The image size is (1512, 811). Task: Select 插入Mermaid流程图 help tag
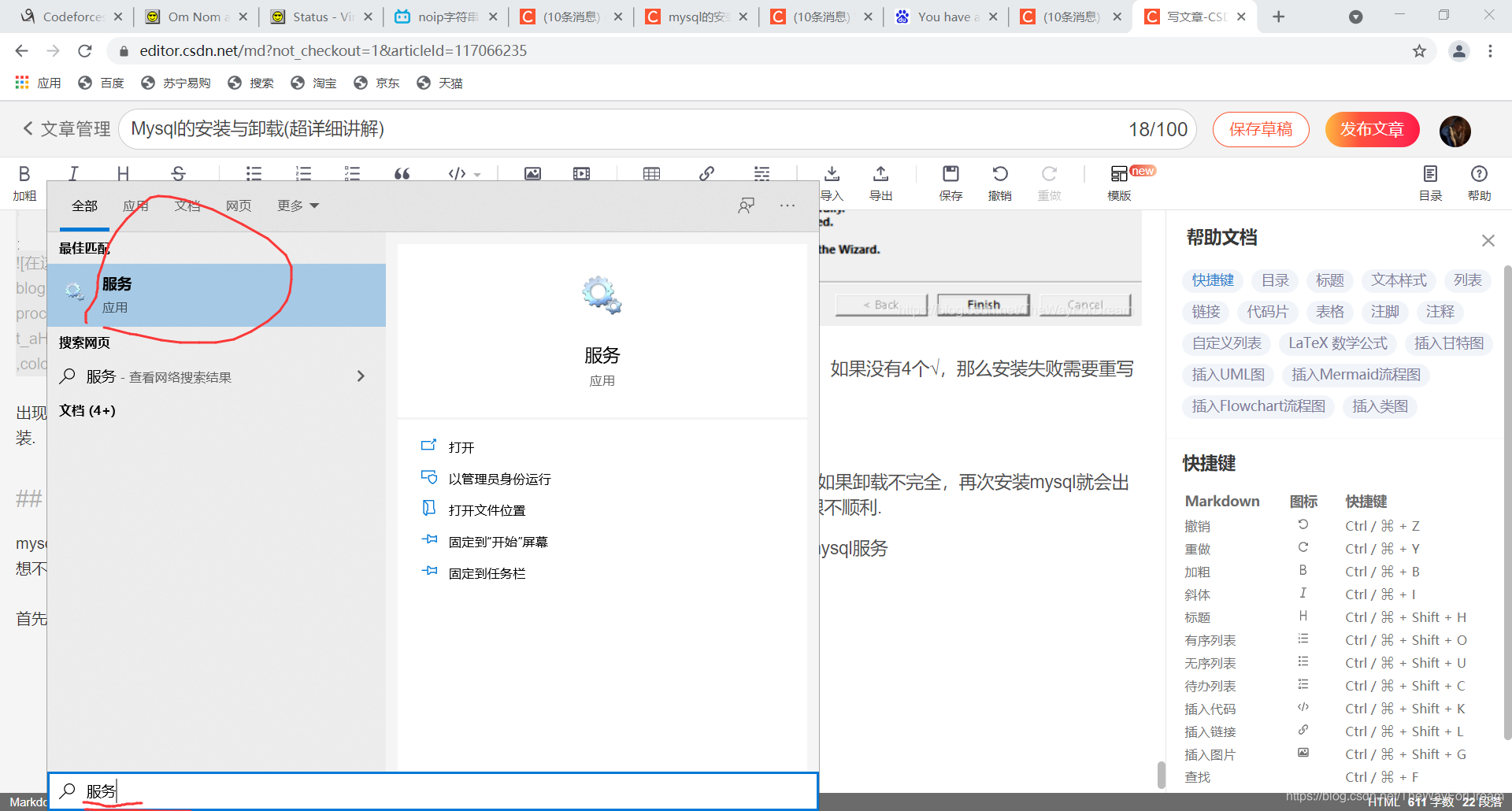(1356, 375)
